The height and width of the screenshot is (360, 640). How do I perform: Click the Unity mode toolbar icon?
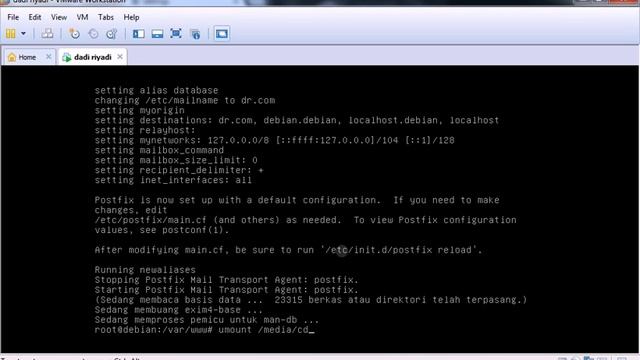pyautogui.click(x=196, y=34)
